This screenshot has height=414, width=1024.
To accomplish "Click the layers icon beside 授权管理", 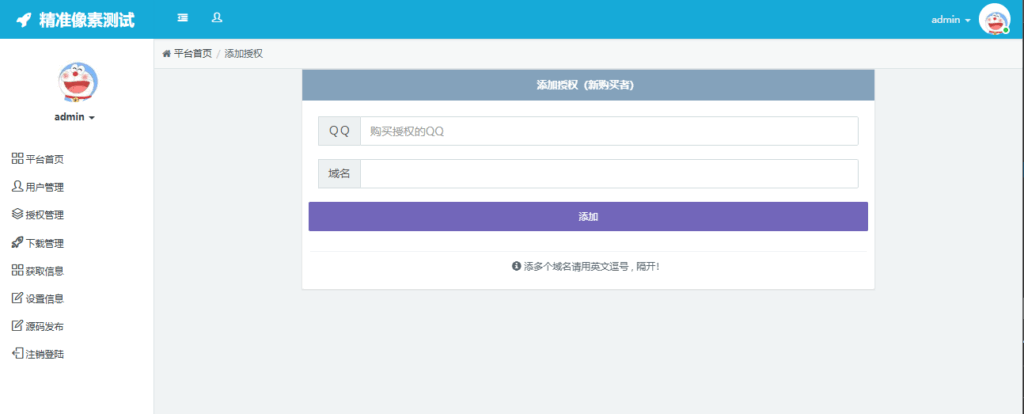I will pos(18,214).
